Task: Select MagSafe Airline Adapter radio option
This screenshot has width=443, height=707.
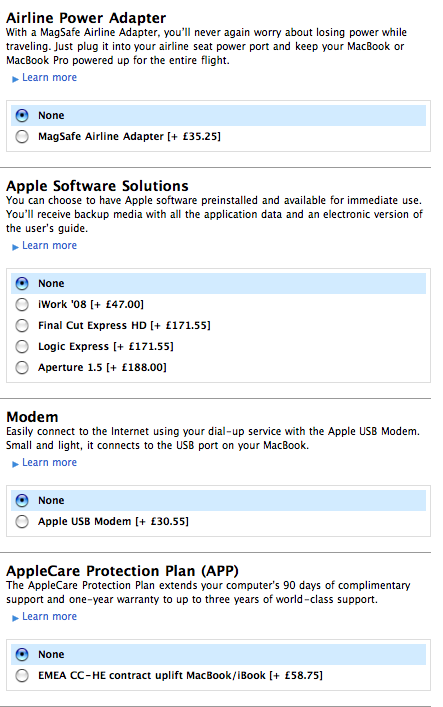Action: (22, 136)
